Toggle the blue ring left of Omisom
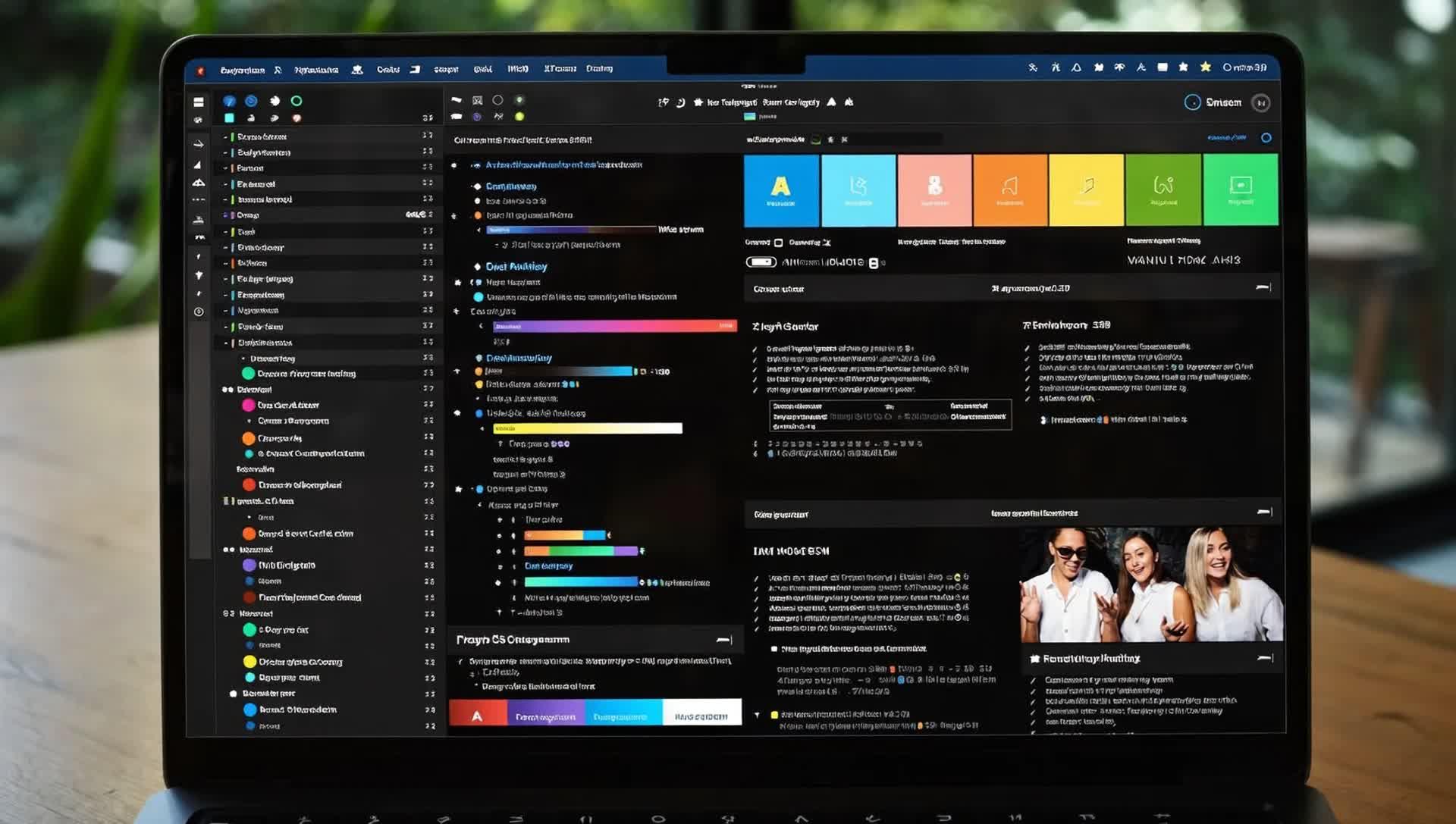Image resolution: width=1456 pixels, height=824 pixels. pyautogui.click(x=1192, y=102)
